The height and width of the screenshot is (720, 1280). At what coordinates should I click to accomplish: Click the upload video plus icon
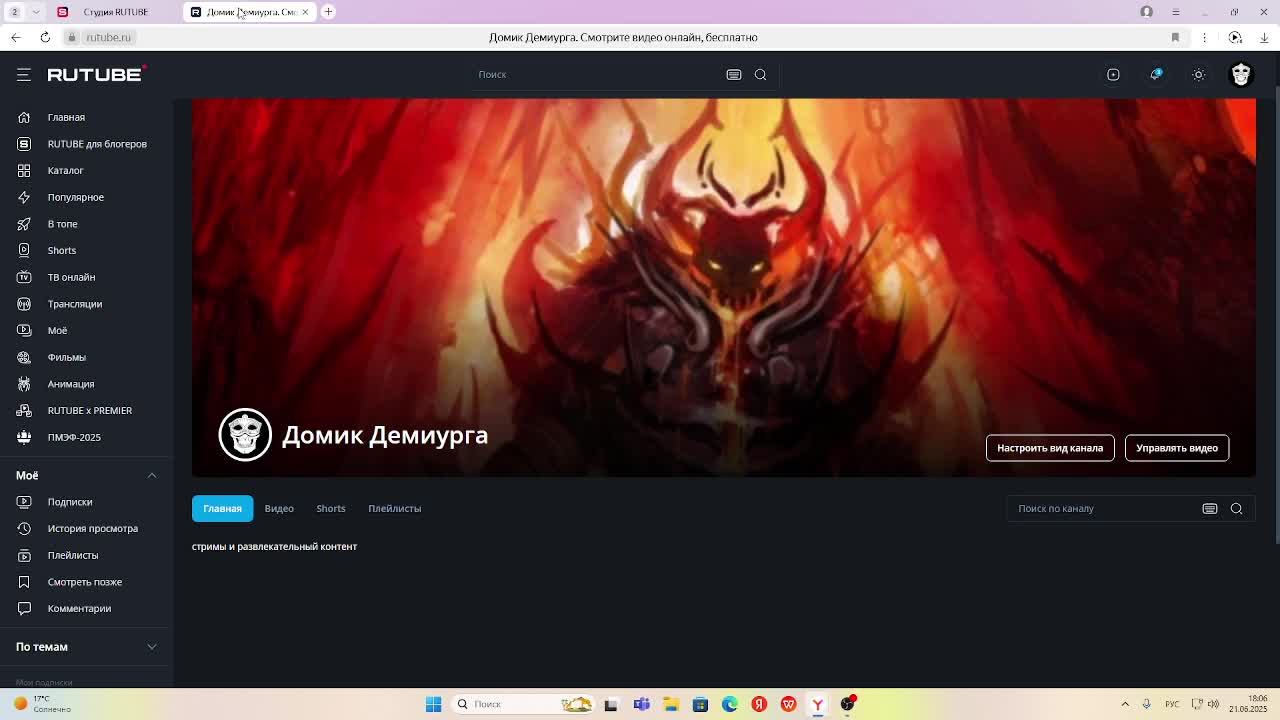coord(1113,74)
